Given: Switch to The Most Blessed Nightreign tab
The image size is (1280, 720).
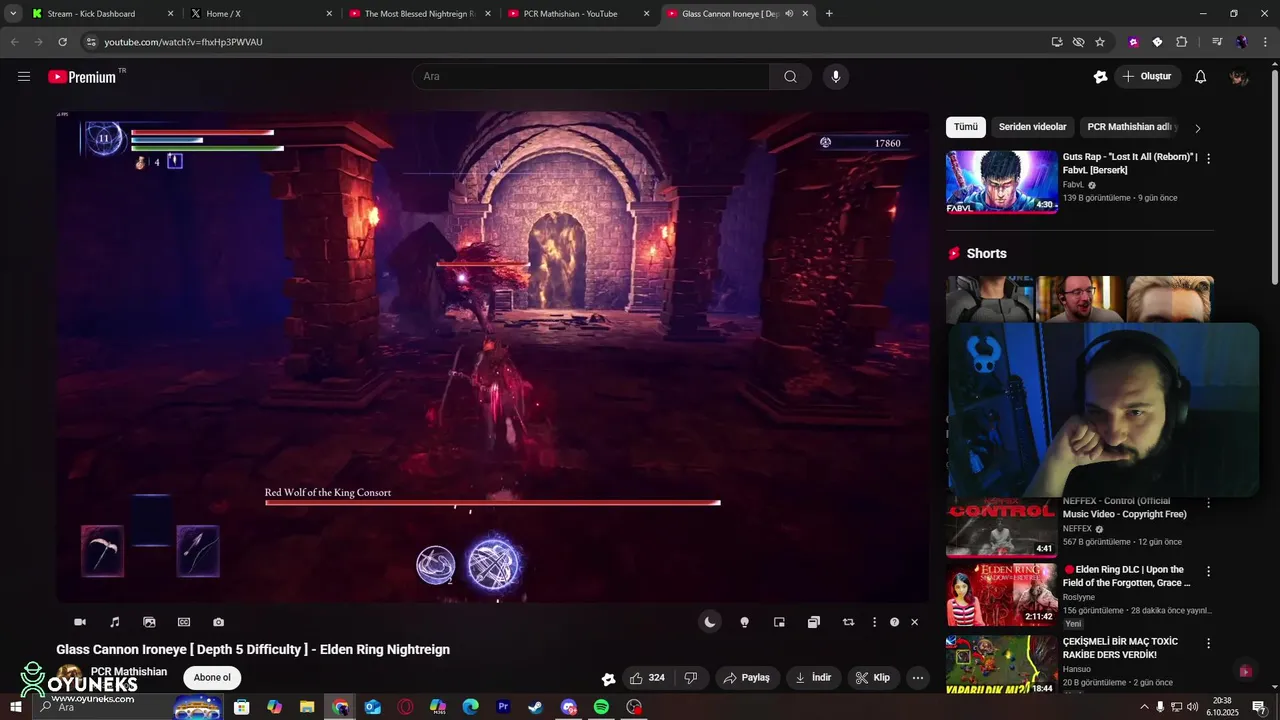Looking at the screenshot, I should [420, 14].
